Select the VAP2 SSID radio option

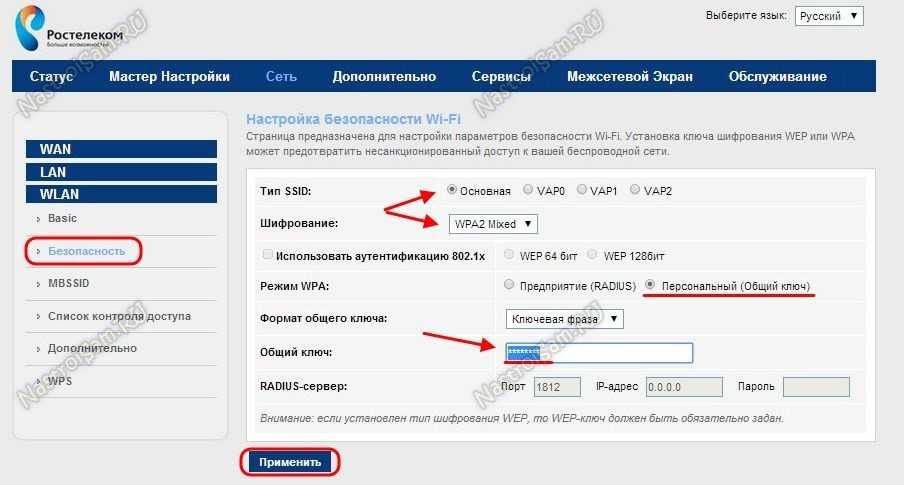637,190
